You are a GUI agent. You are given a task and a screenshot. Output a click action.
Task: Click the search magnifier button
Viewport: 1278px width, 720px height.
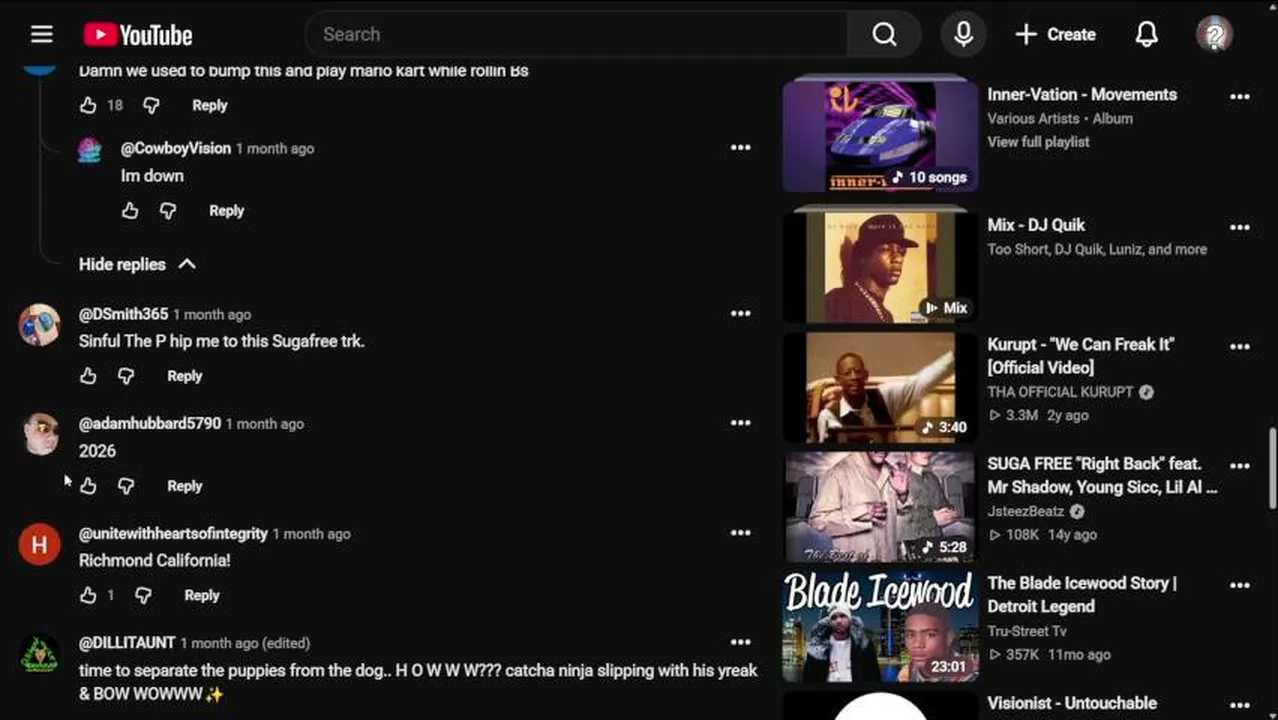tap(884, 34)
